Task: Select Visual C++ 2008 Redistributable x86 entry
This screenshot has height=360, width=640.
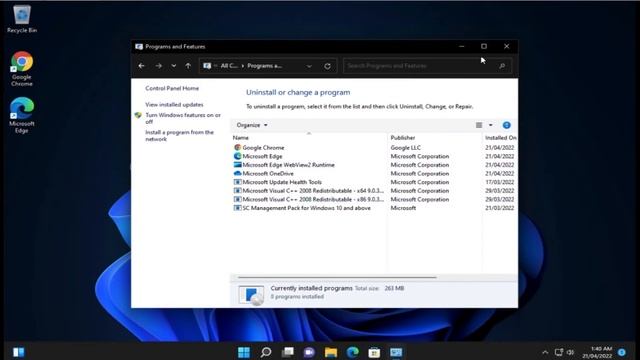Action: click(313, 199)
